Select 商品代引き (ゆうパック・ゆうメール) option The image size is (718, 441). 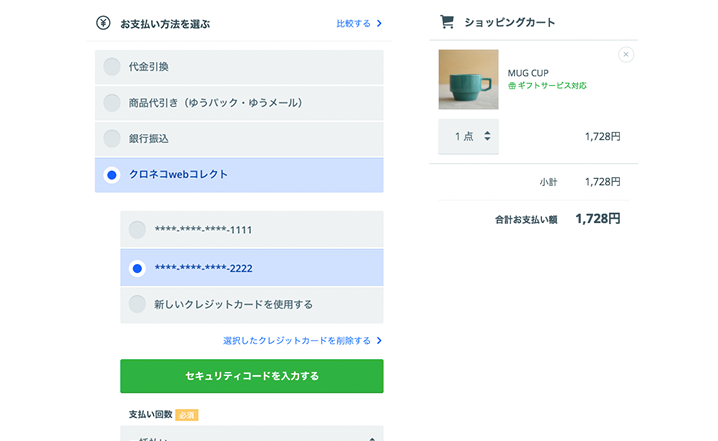tap(112, 103)
